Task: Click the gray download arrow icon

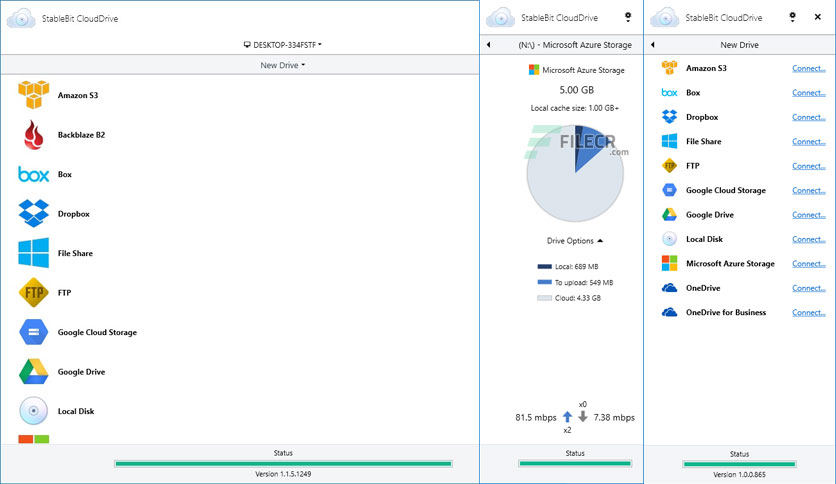Action: (583, 416)
